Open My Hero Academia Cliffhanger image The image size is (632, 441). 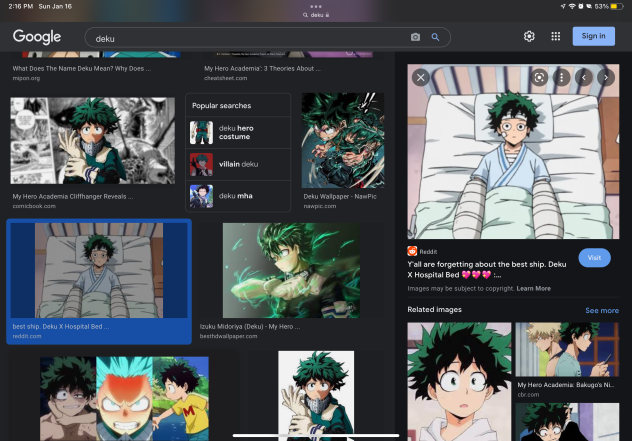pyautogui.click(x=93, y=140)
